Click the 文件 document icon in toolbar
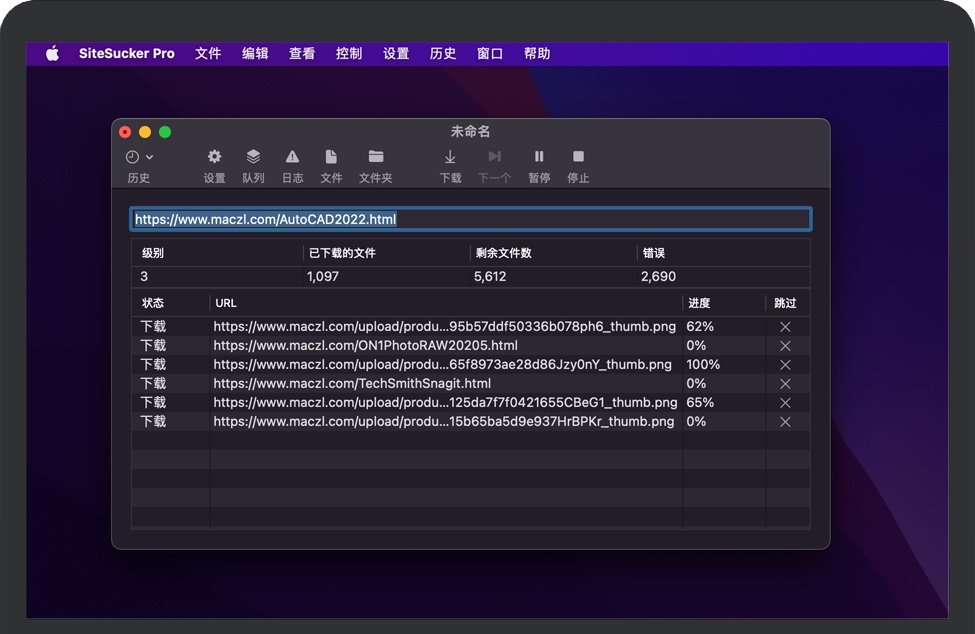This screenshot has width=975, height=634. pos(331,157)
